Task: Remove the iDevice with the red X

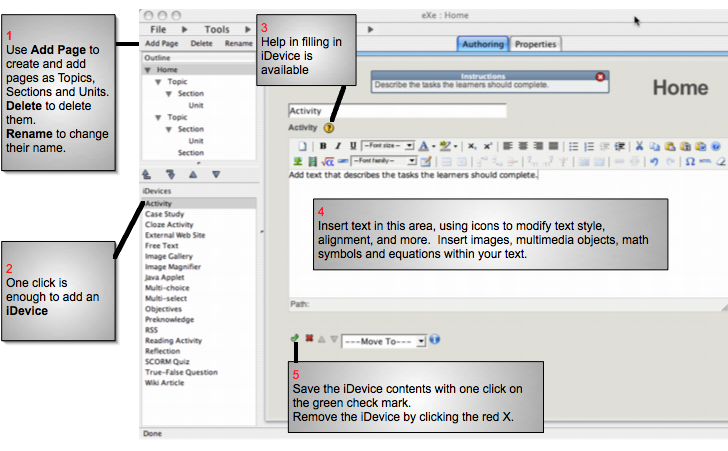Action: tap(309, 338)
